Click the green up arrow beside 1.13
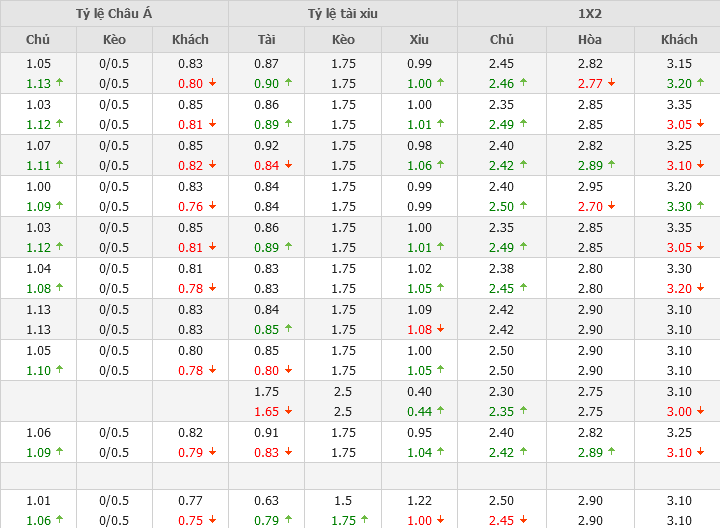Viewport: 720px width, 528px height. pyautogui.click(x=59, y=84)
